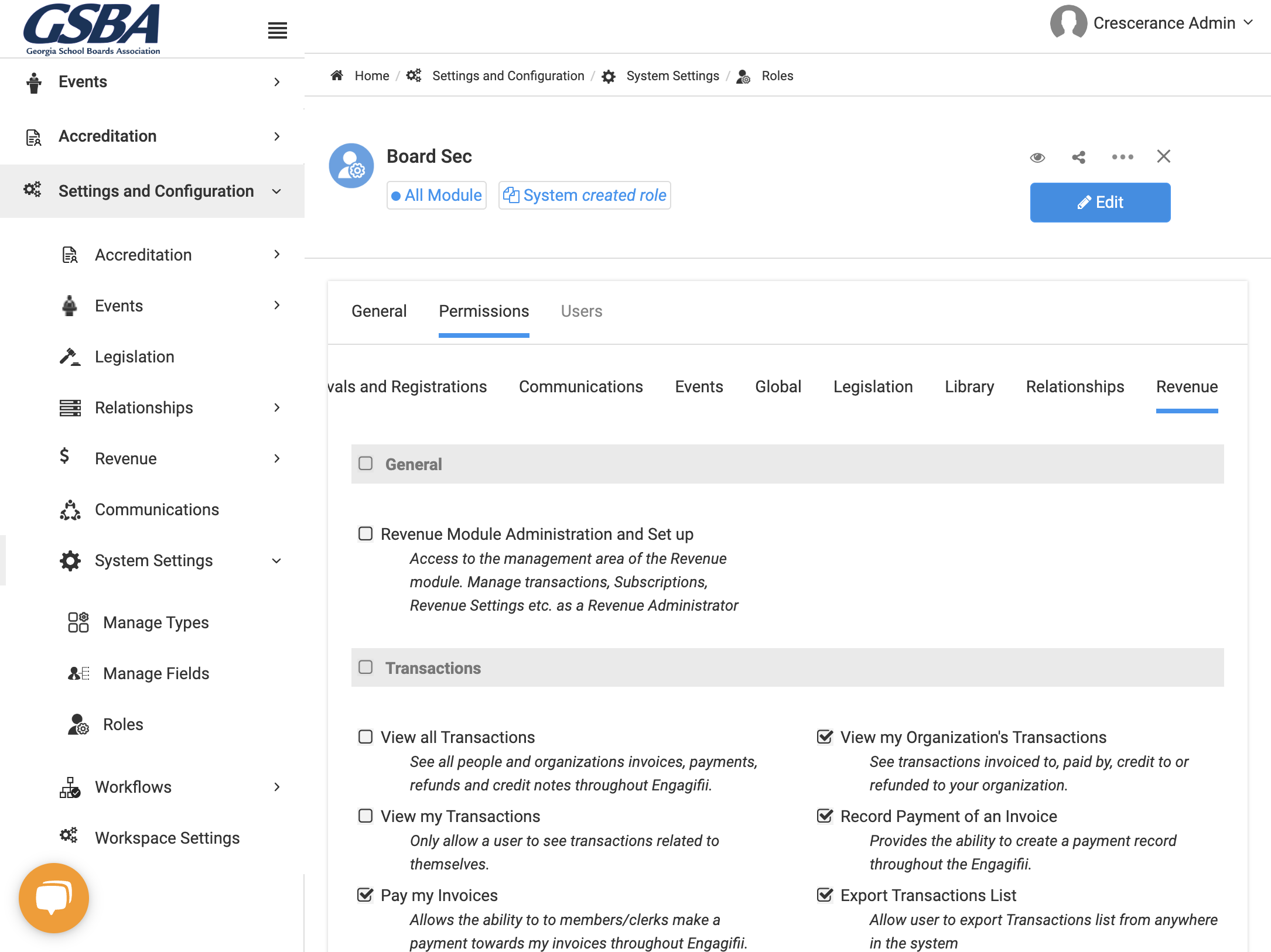Open the three-dots more options menu

[1122, 157]
